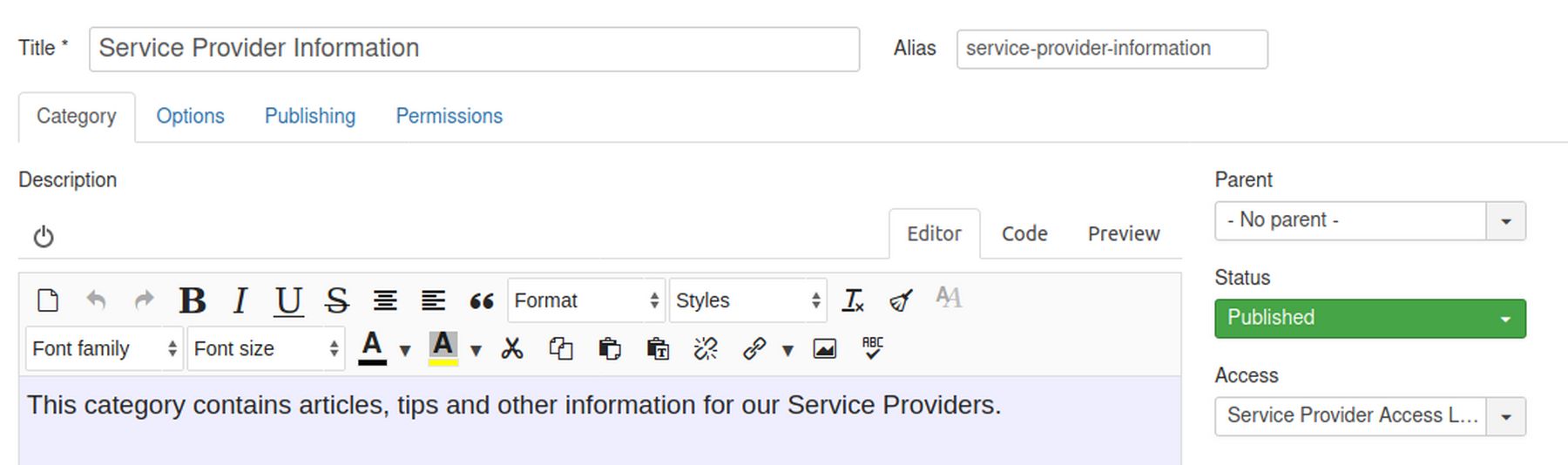
Task: Open yellow background color picker arrow
Action: 476,350
